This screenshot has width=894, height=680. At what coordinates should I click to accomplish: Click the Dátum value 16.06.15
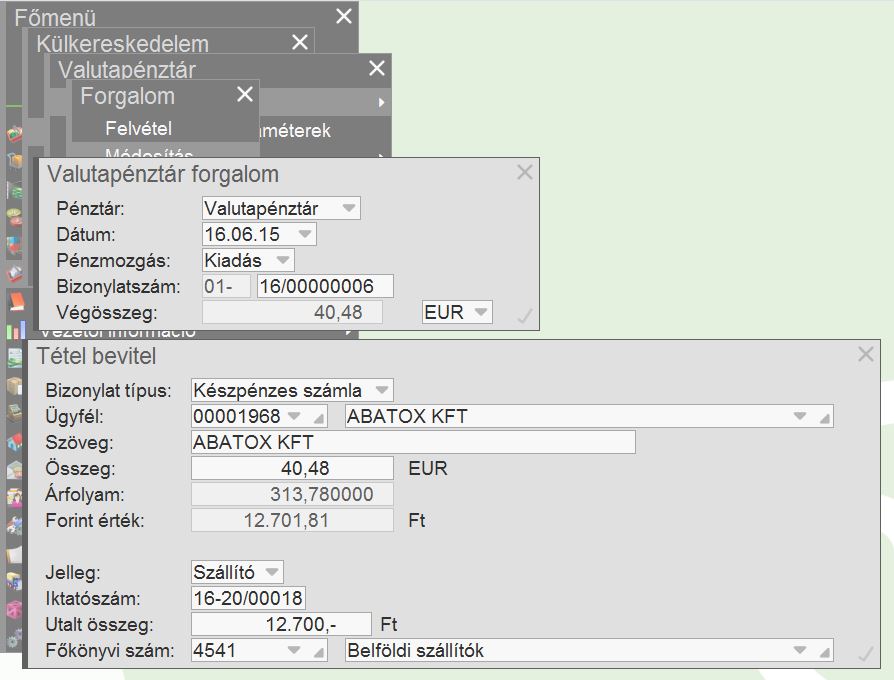(x=242, y=234)
